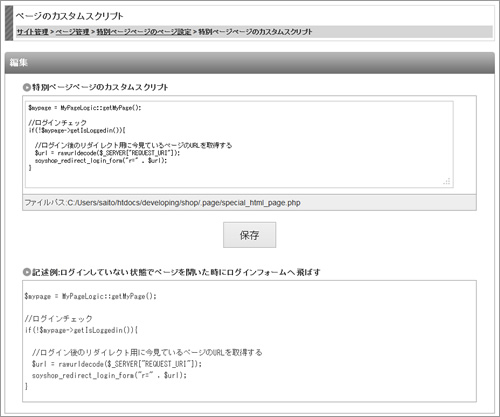
Task: Click the example code sample box
Action: 249,341
